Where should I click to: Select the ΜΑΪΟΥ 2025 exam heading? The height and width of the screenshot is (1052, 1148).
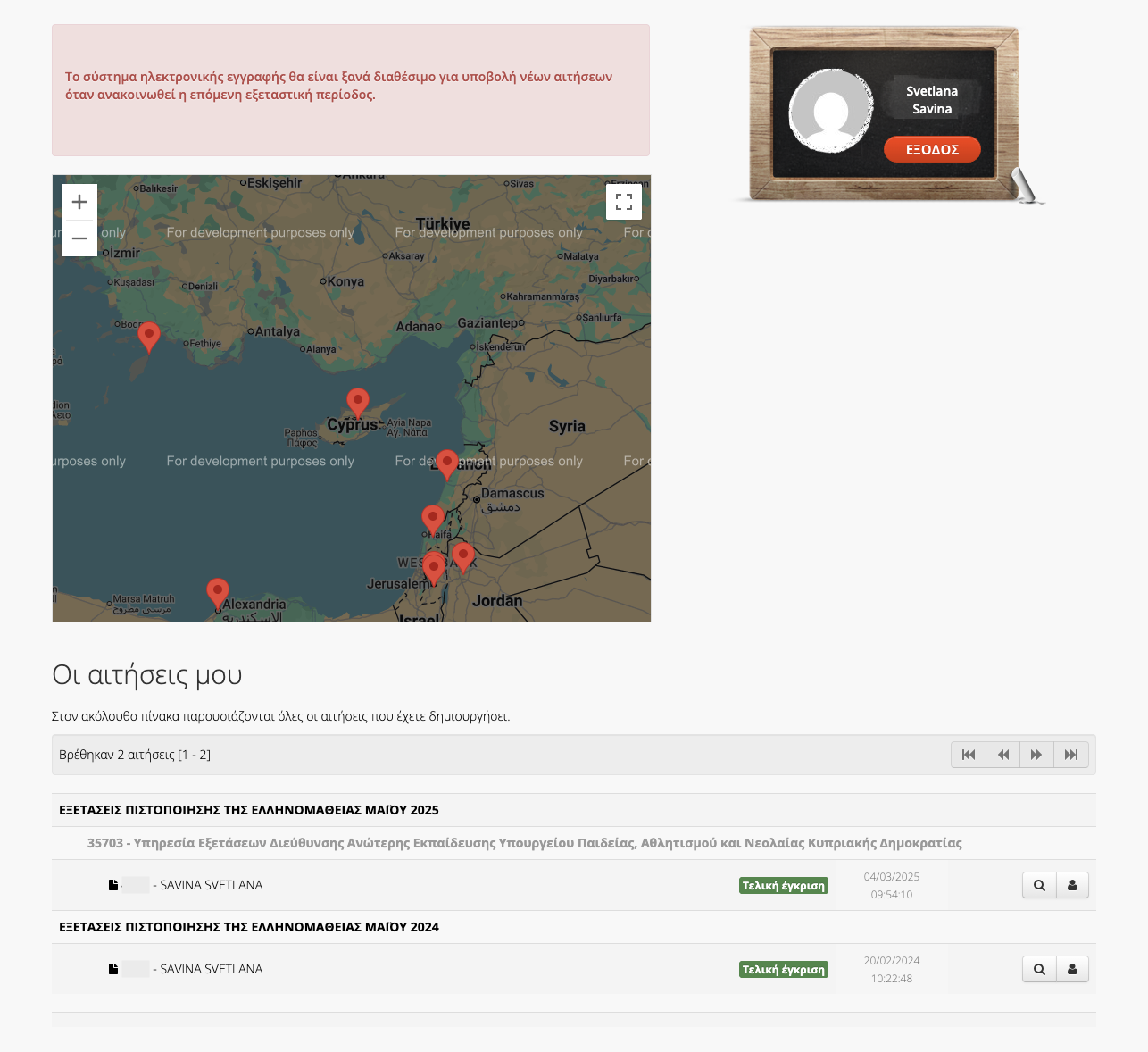[249, 810]
